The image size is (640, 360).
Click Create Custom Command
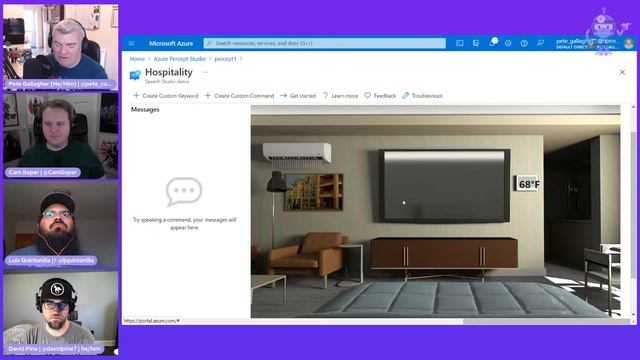(x=239, y=96)
